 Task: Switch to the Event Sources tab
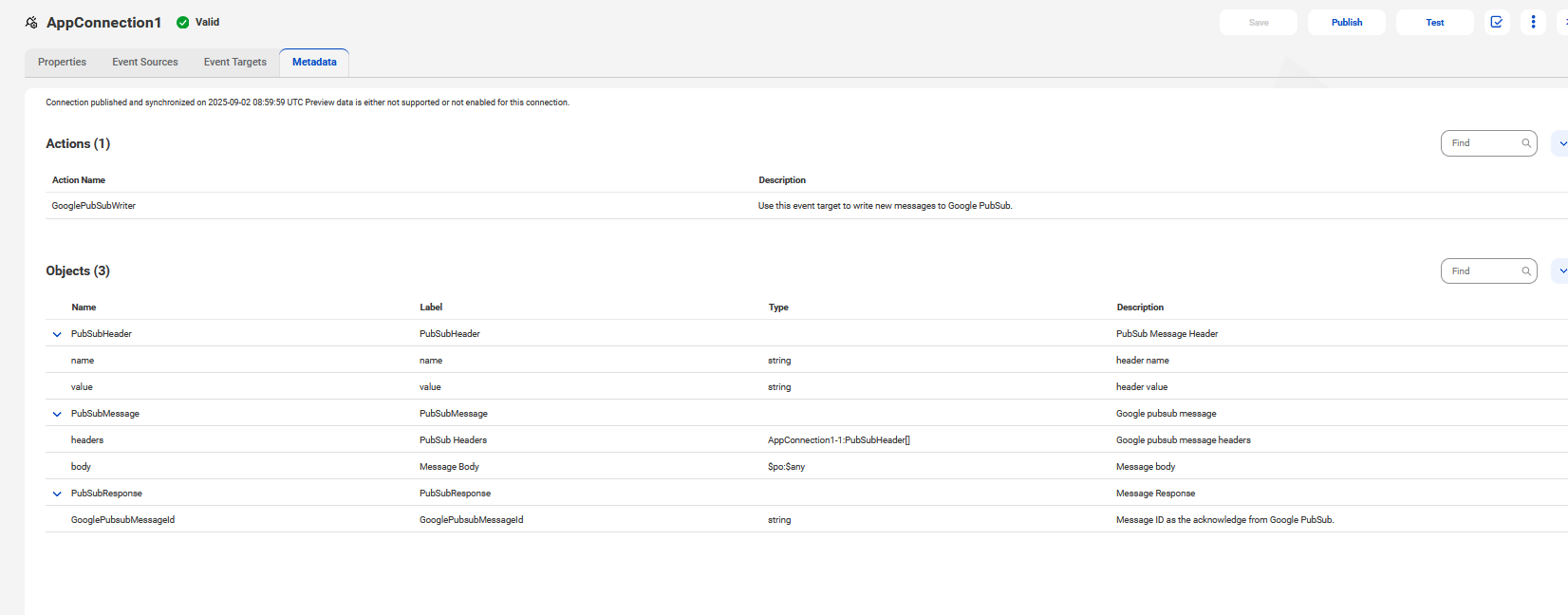[x=145, y=62]
